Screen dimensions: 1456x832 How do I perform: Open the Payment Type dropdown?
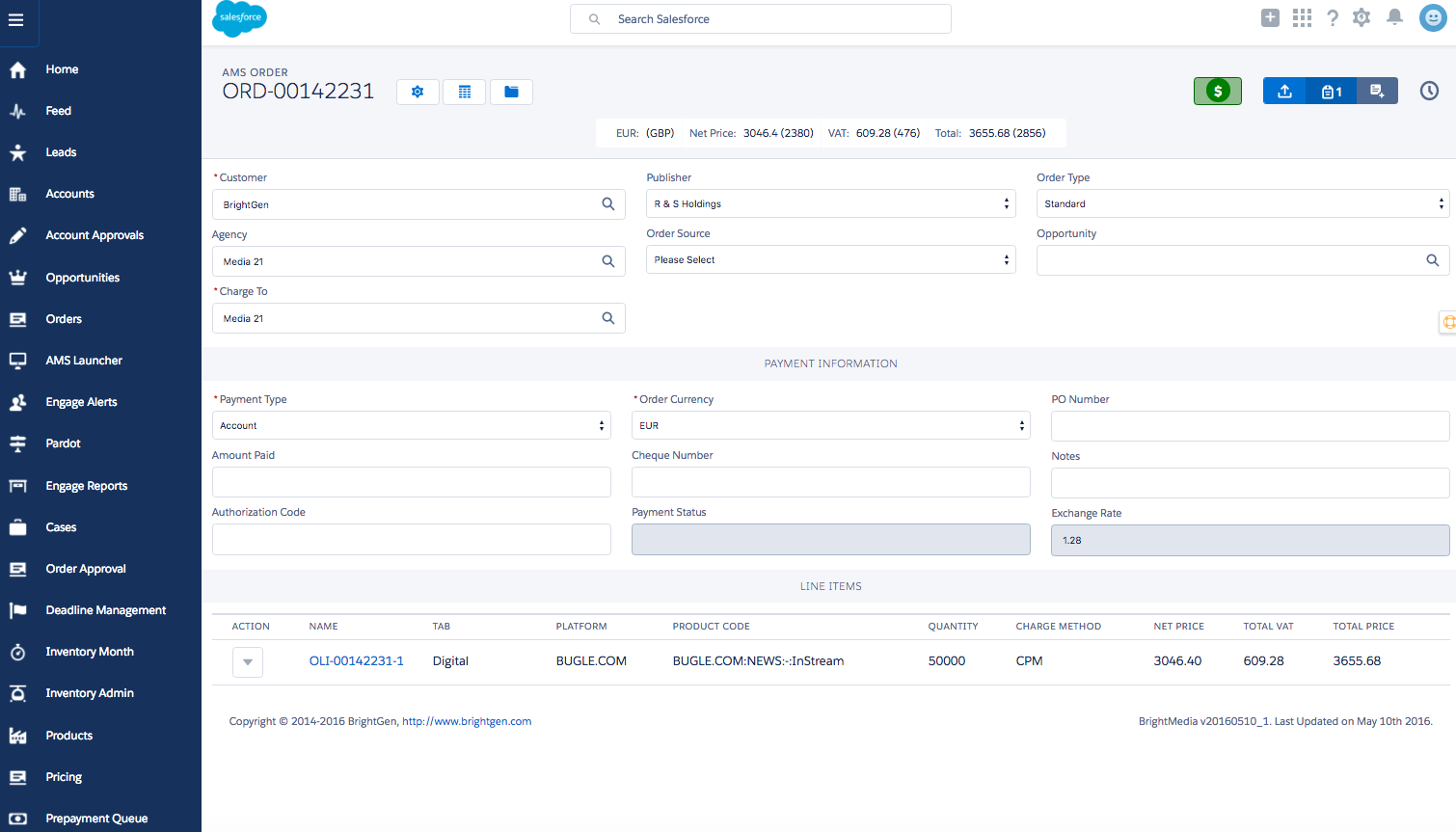click(412, 425)
